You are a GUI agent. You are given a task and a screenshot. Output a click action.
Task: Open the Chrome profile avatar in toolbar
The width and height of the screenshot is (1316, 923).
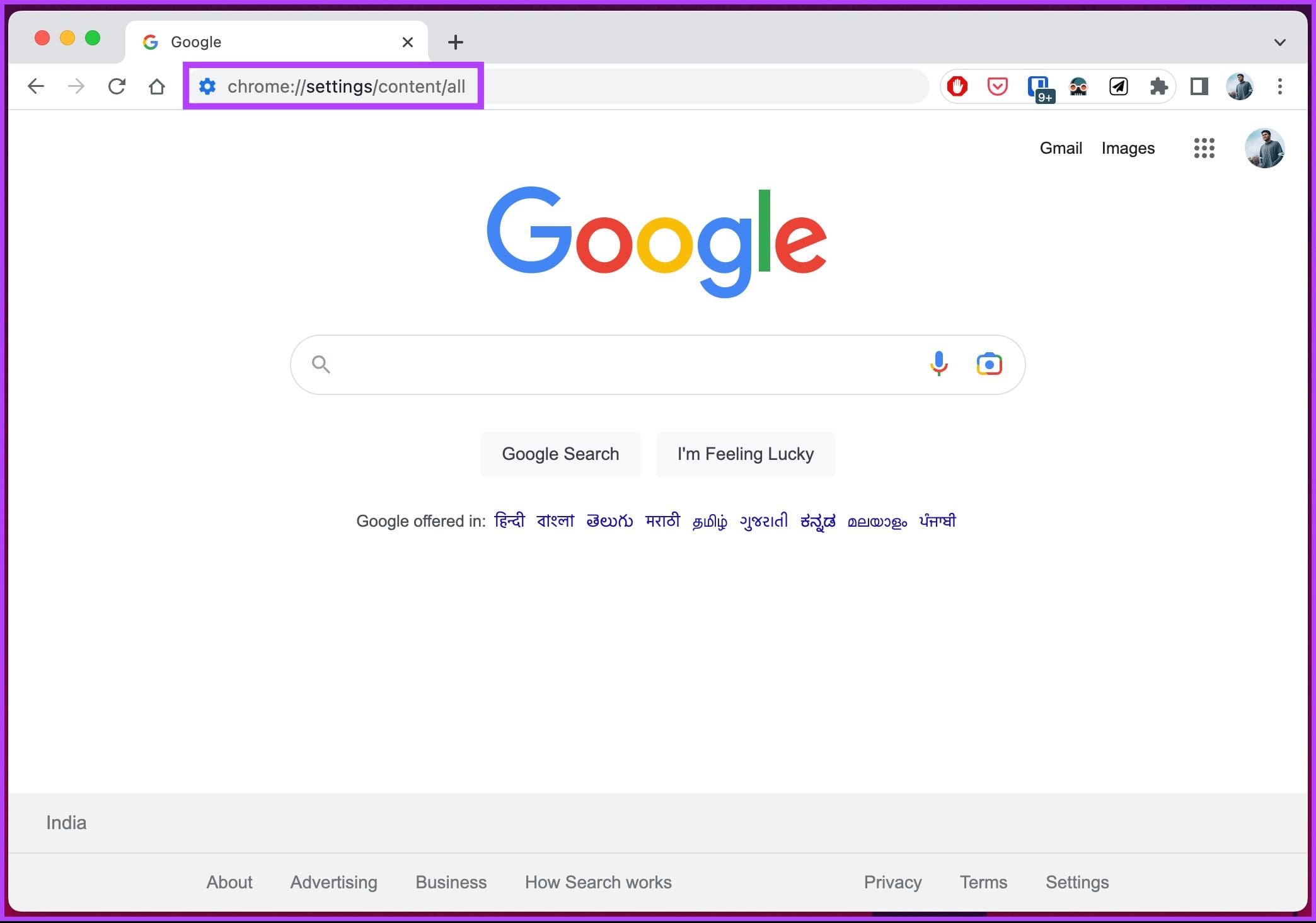tap(1240, 86)
